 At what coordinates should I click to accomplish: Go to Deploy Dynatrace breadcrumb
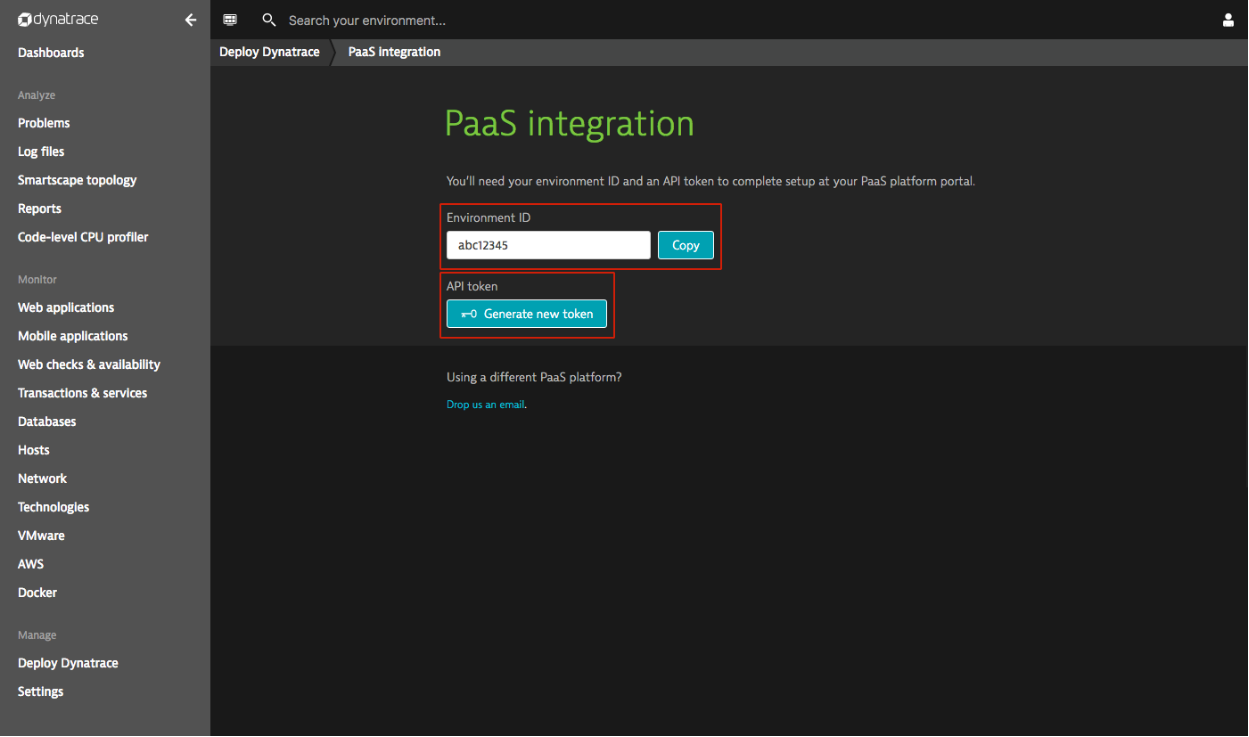pos(269,52)
